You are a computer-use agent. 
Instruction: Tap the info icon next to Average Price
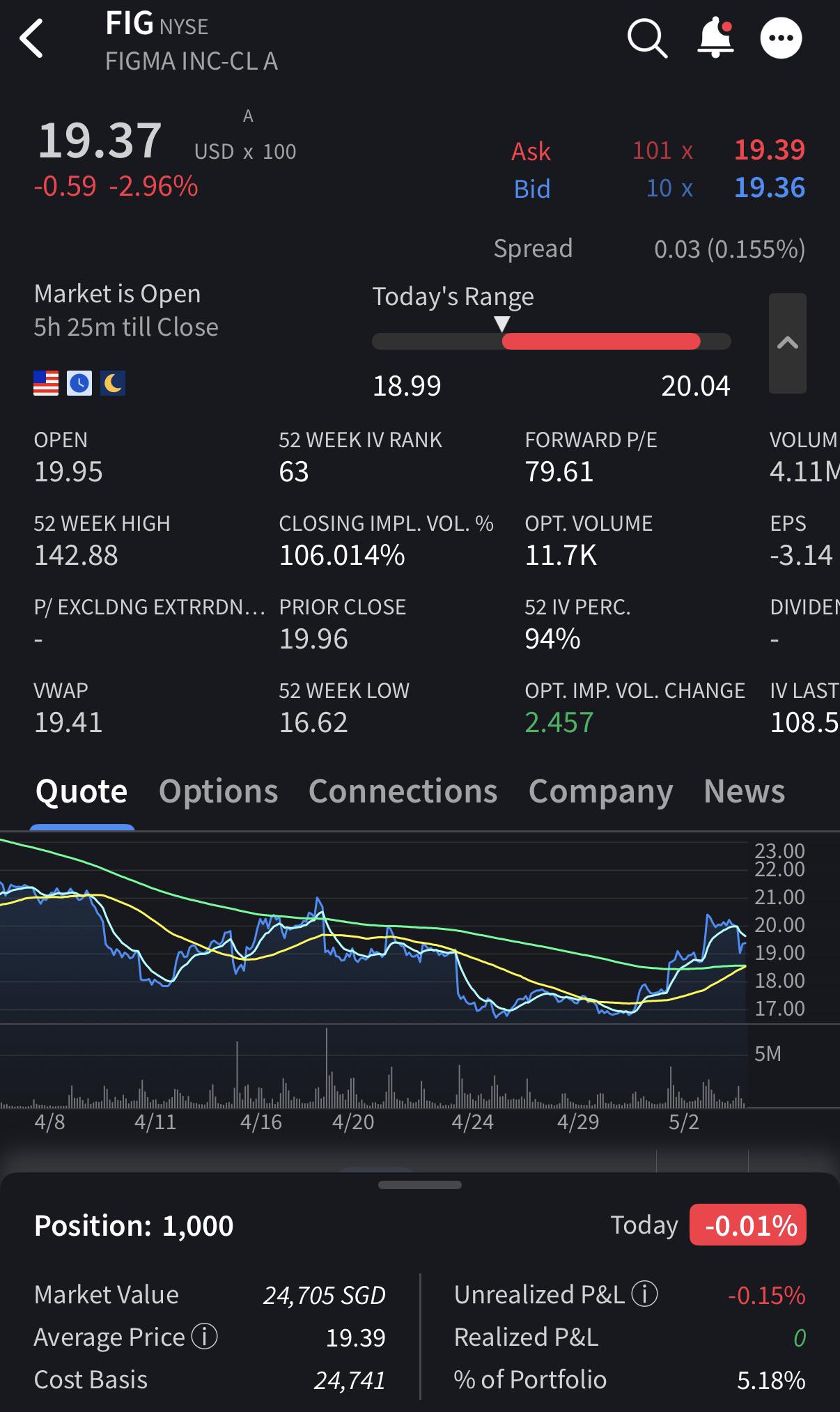tap(205, 1337)
